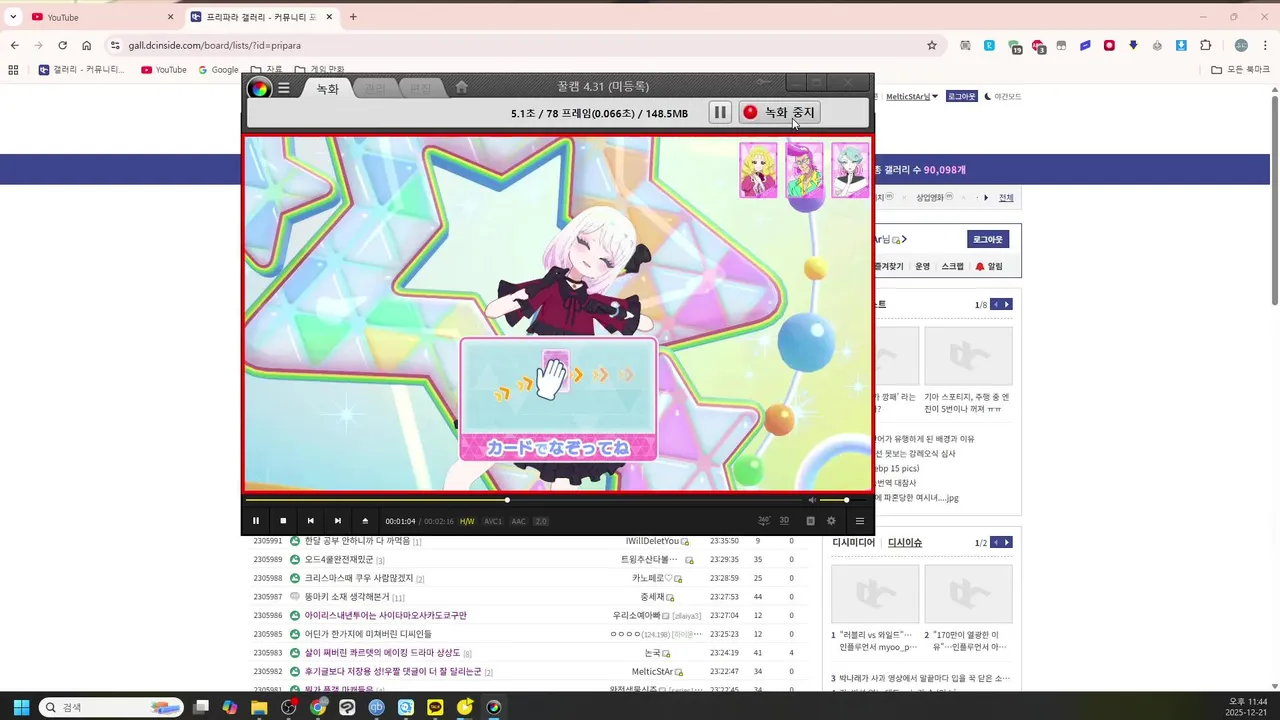Toggle the H/W decoding indicator
The width and height of the screenshot is (1280, 720).
(x=467, y=521)
